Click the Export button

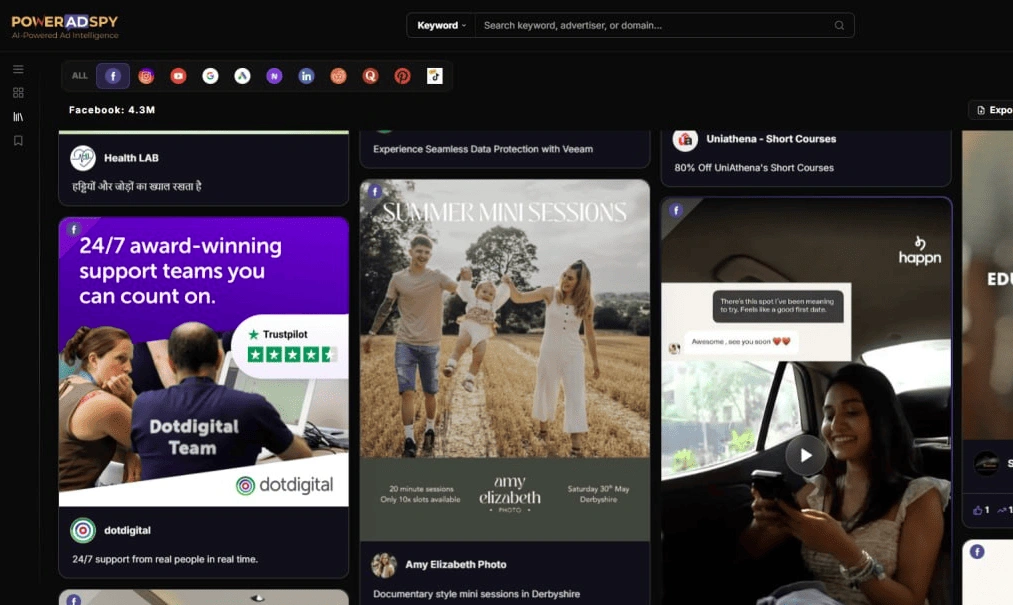point(992,110)
